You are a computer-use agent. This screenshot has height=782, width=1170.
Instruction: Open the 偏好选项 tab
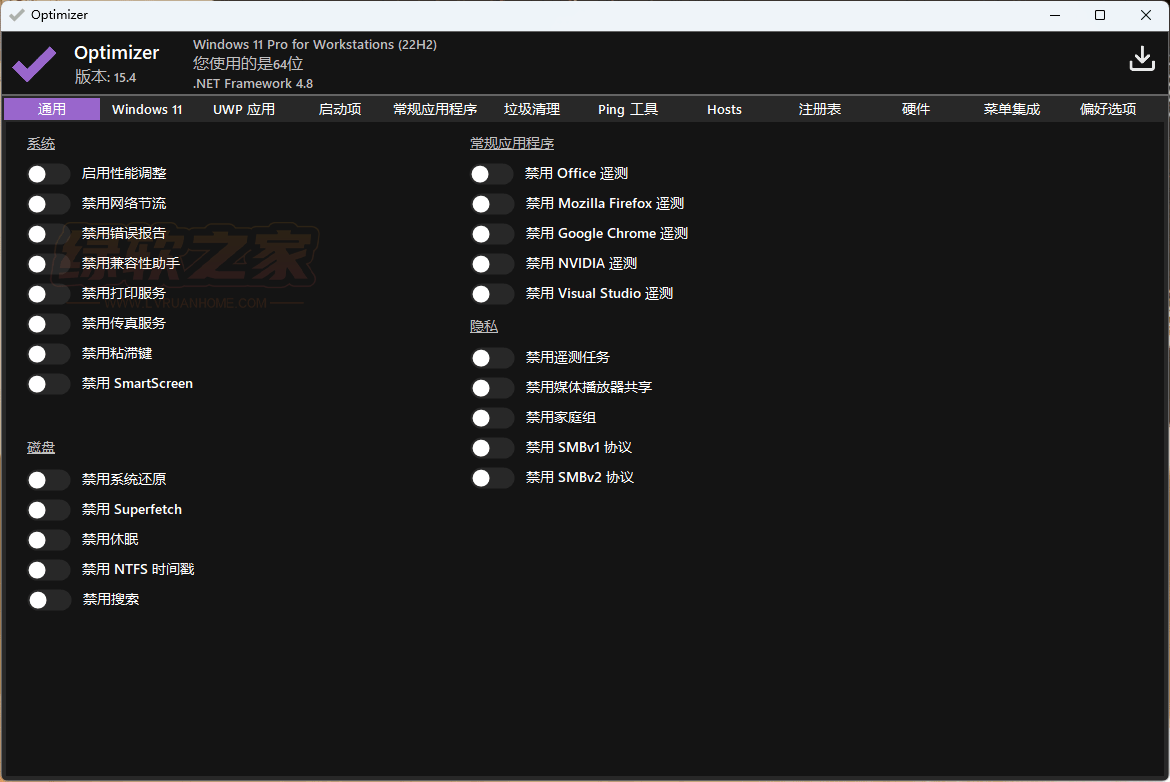1107,109
